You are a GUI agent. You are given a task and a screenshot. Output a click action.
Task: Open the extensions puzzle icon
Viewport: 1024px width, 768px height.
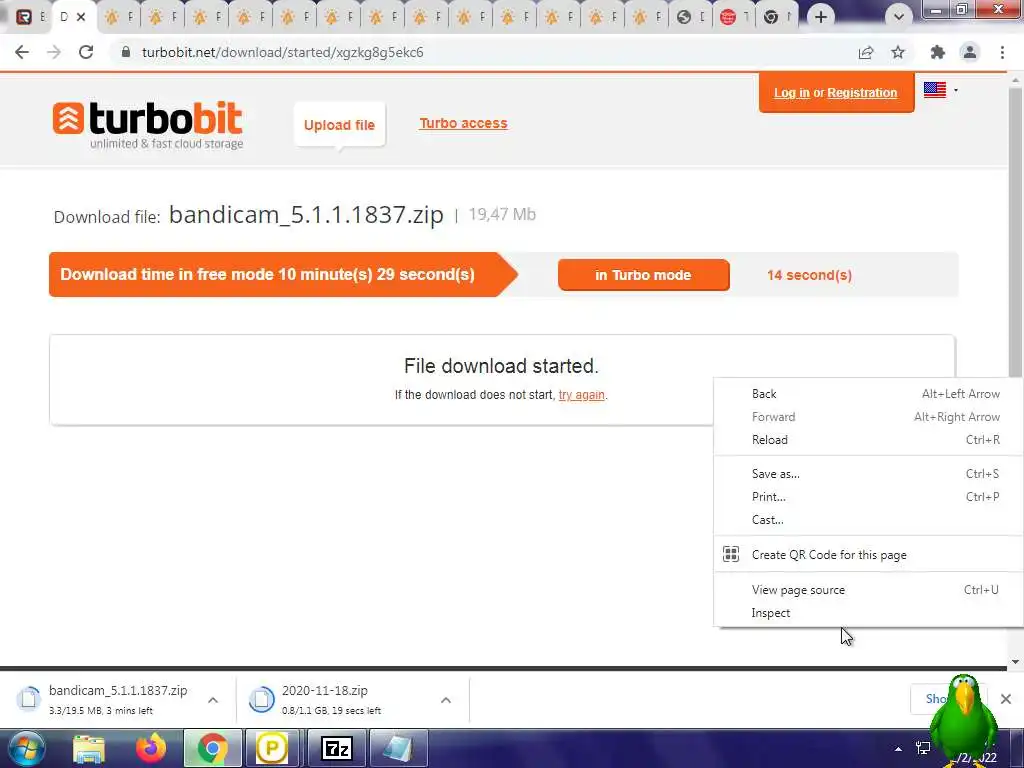coord(938,52)
